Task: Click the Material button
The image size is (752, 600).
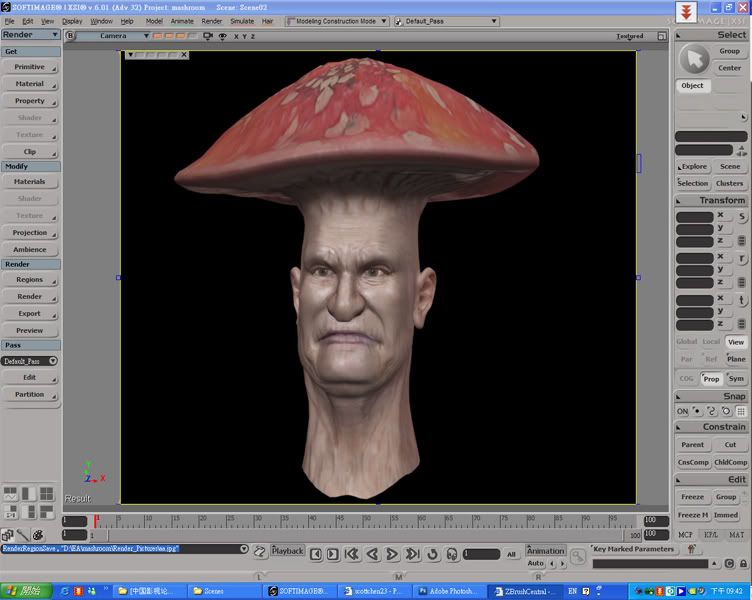Action: [x=30, y=84]
